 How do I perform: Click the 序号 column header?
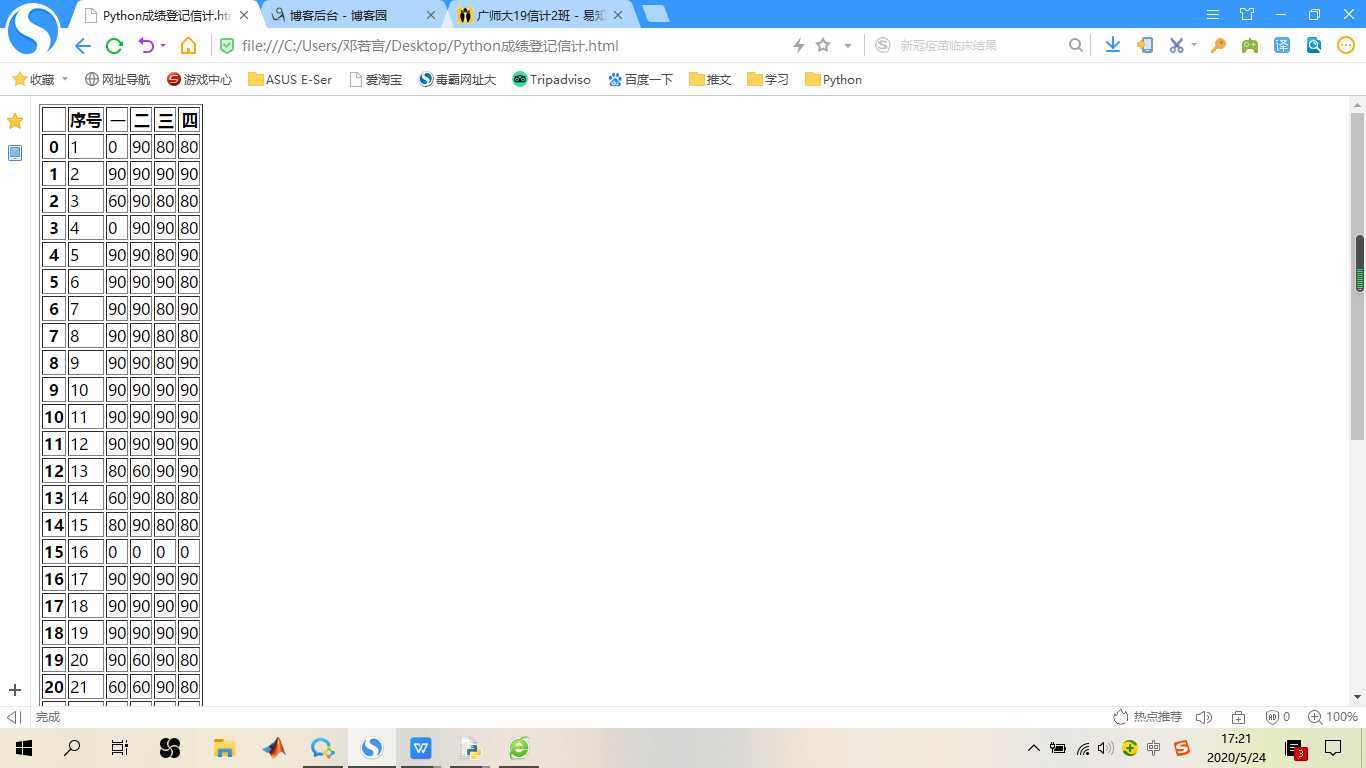86,120
